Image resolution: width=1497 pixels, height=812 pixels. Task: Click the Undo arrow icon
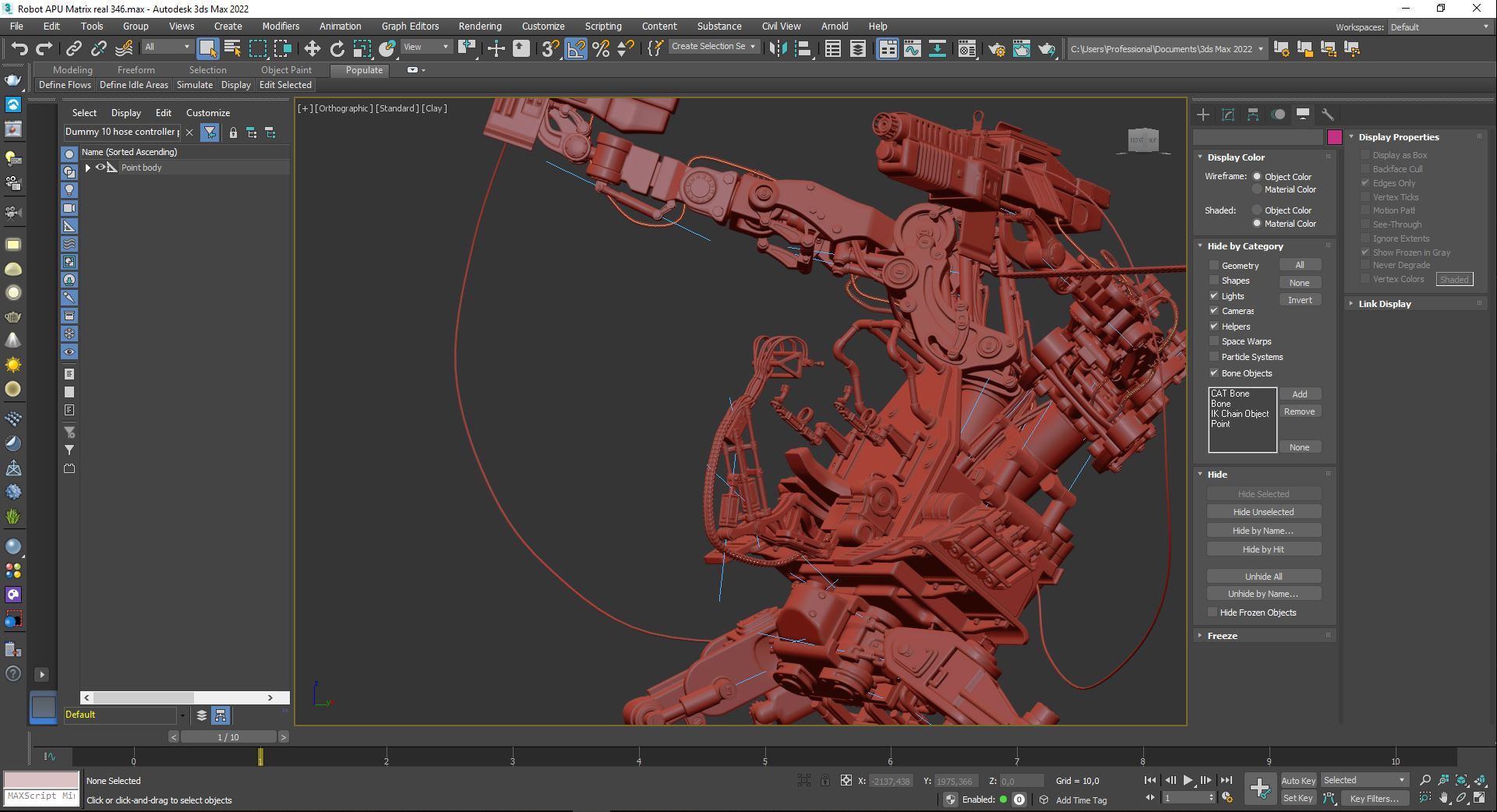[19, 49]
